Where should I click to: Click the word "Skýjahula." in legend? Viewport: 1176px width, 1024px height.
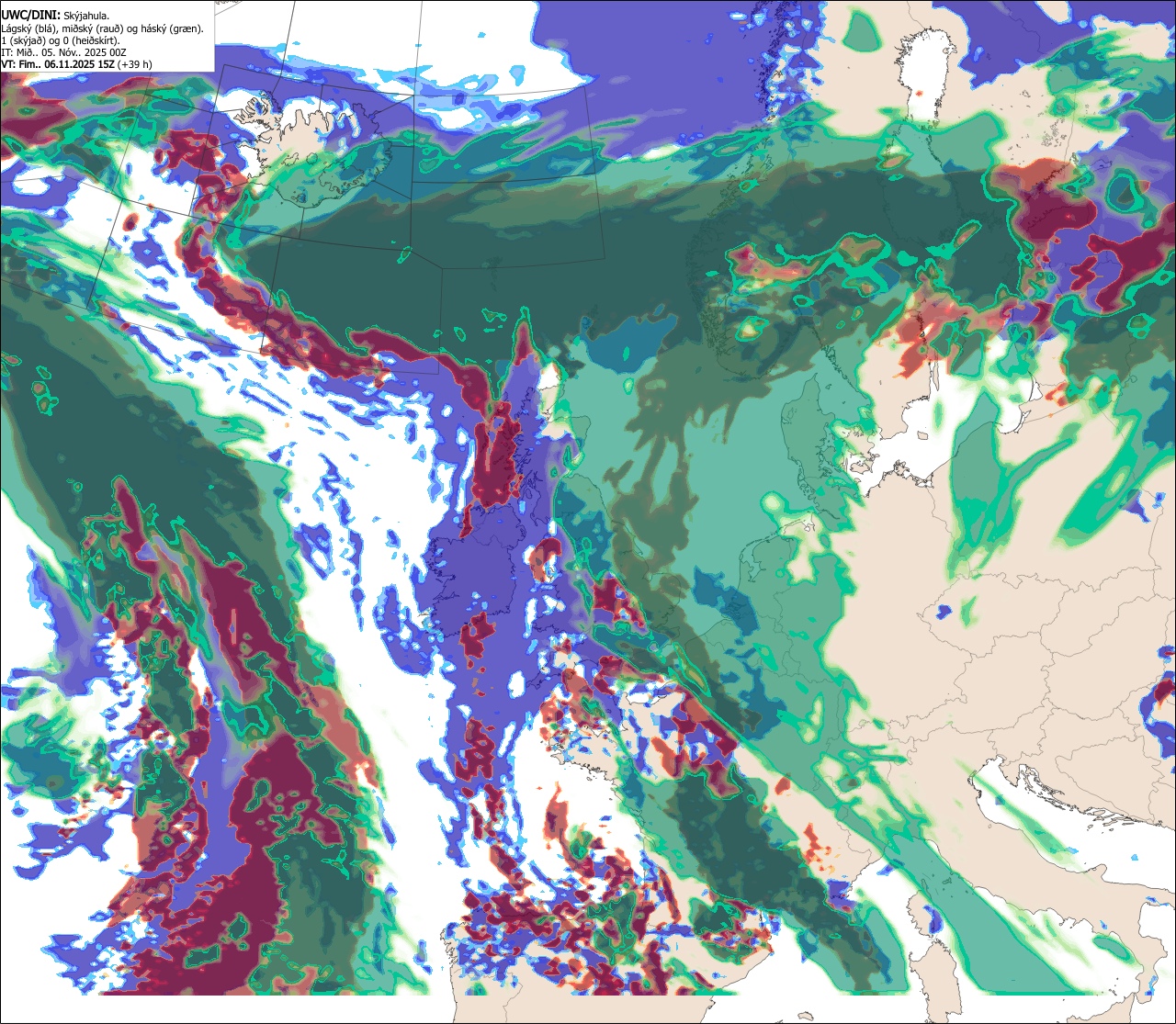(x=86, y=17)
